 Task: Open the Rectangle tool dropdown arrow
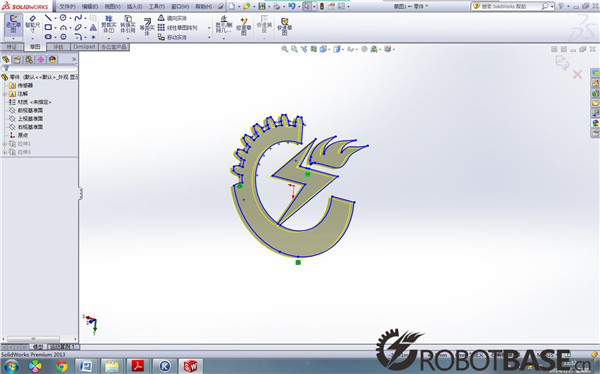tap(55, 28)
